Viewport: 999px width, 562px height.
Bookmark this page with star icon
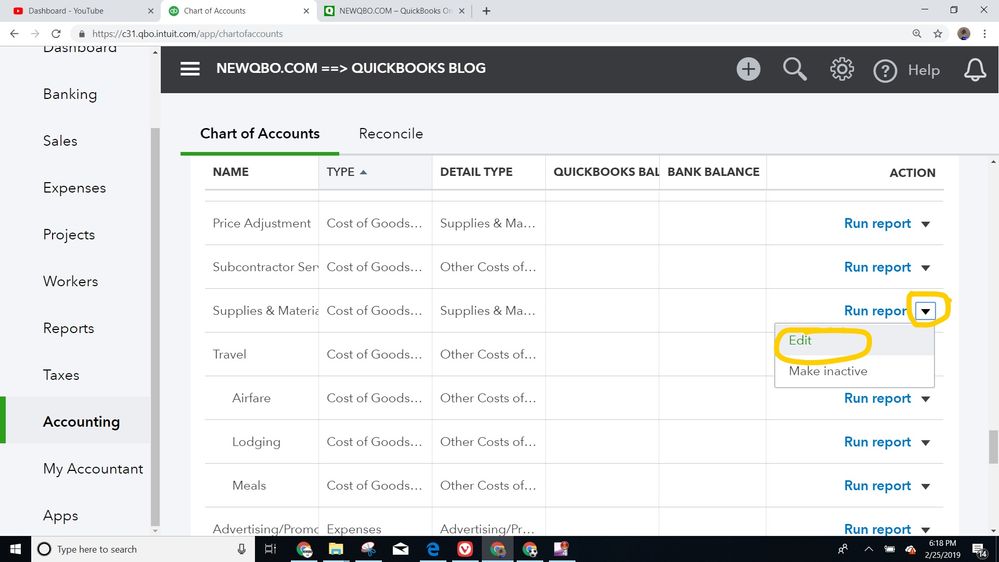point(938,34)
